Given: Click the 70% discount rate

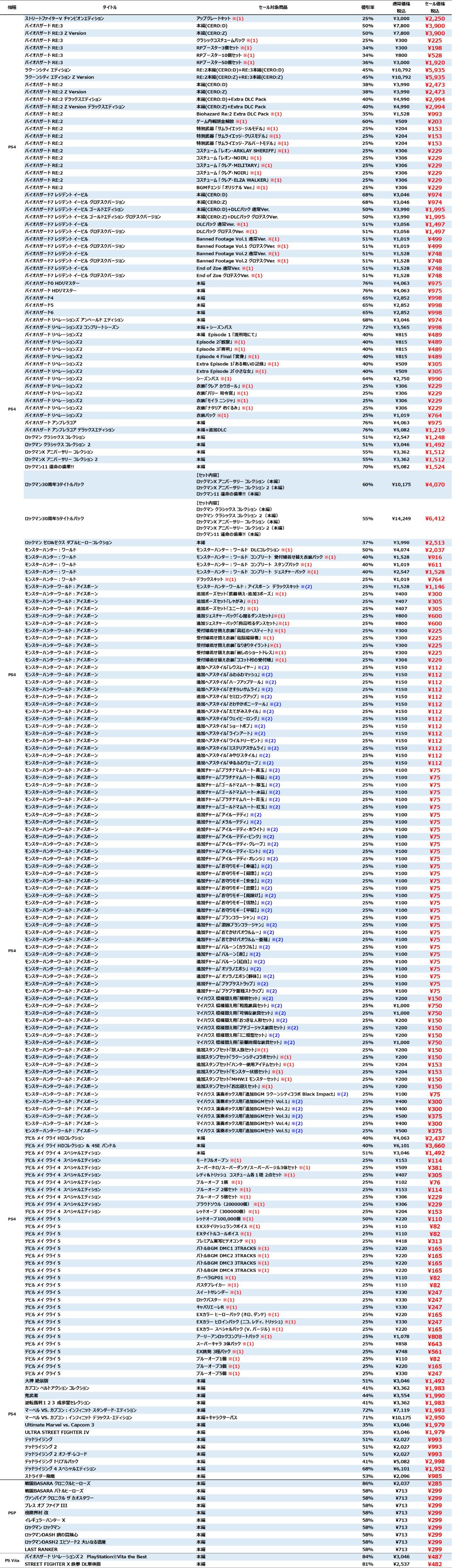Looking at the screenshot, I should pyautogui.click(x=367, y=467).
